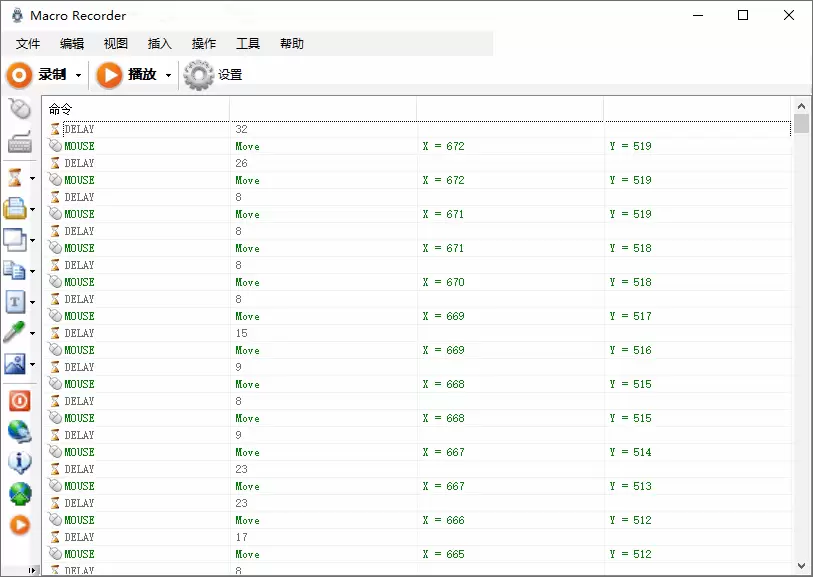Select Y = 517 cell
The image size is (813, 577).
[630, 316]
